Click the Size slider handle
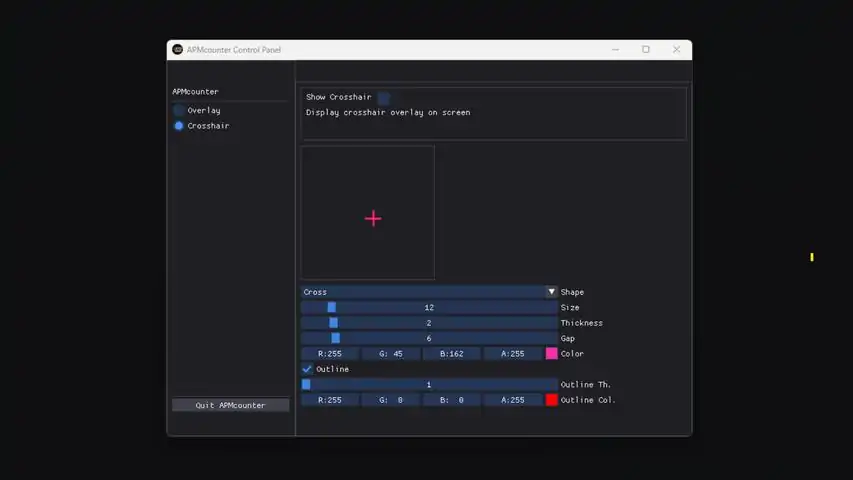Image resolution: width=853 pixels, height=480 pixels. point(331,307)
